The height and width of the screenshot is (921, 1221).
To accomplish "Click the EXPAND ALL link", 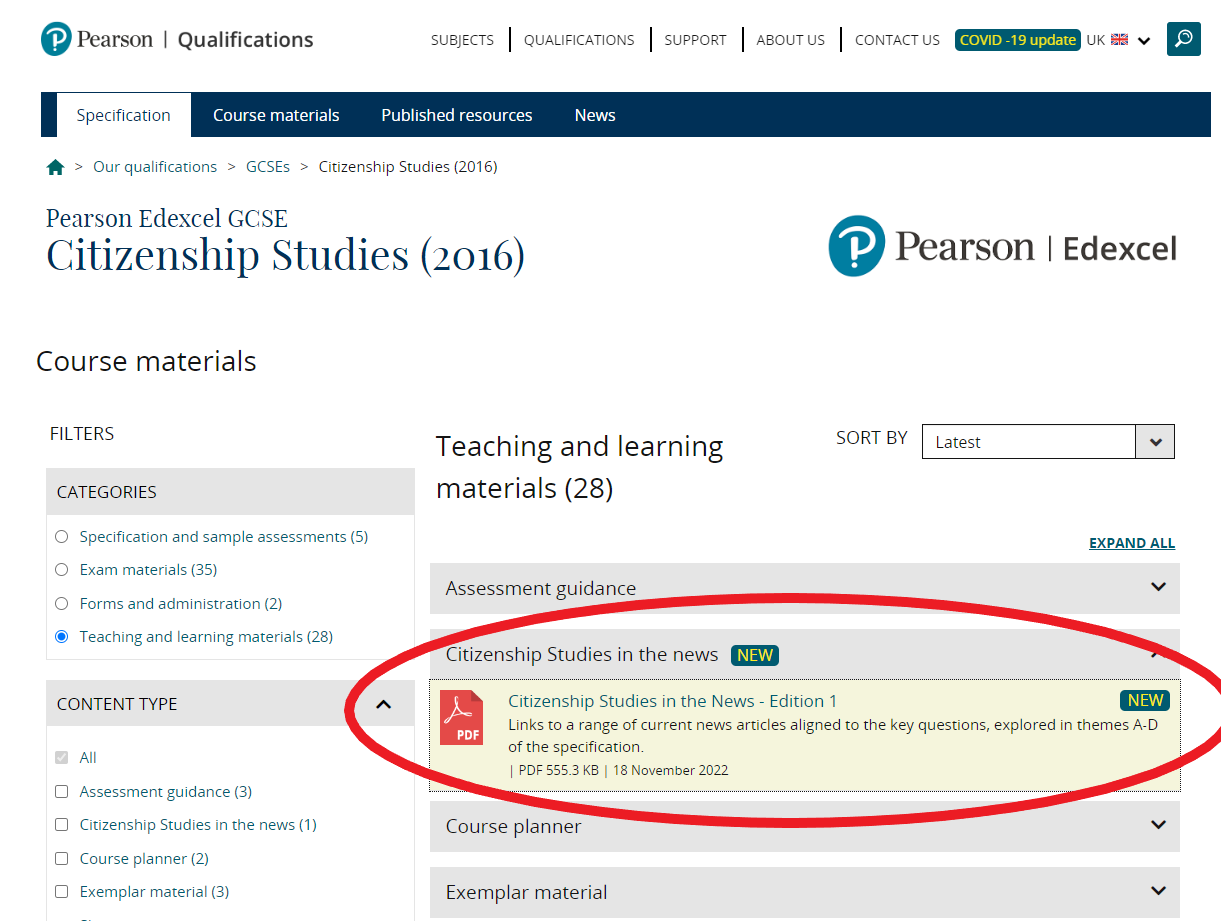I will tap(1131, 543).
